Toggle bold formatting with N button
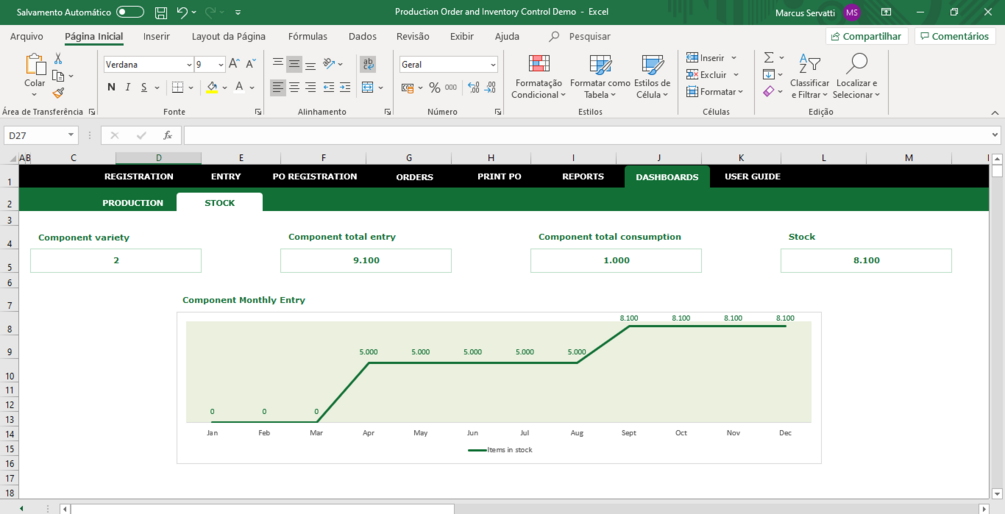Viewport: 1005px width, 514px height. [111, 87]
